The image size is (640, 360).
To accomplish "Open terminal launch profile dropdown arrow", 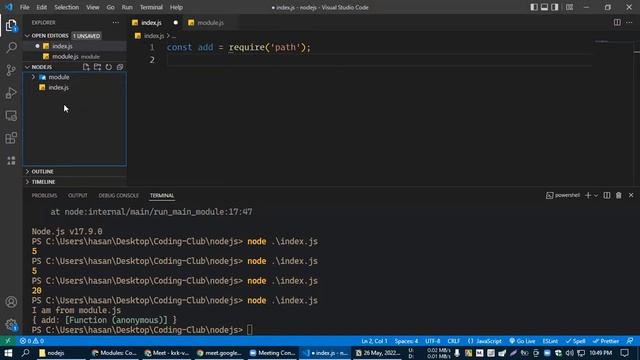I will 596,196.
